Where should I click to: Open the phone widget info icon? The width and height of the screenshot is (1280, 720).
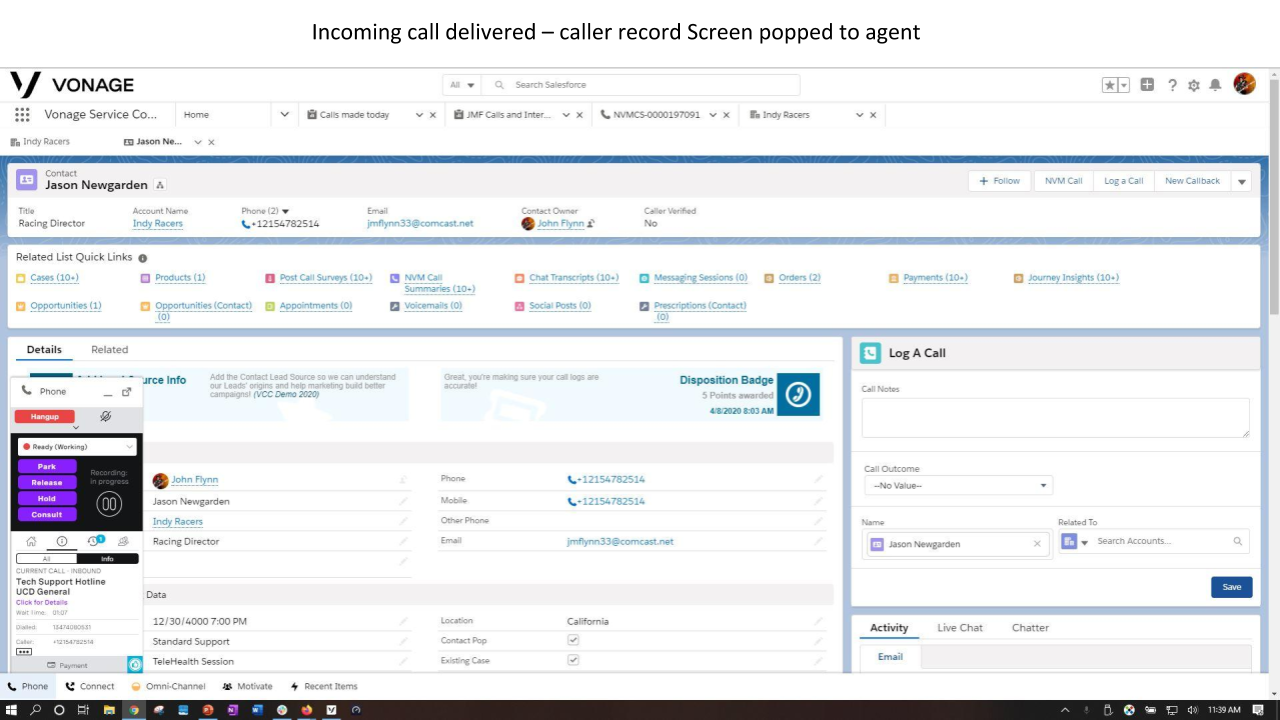[x=62, y=541]
